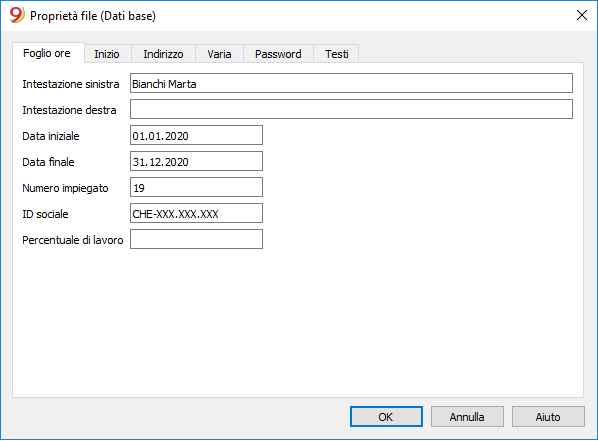
Task: Select the Foglio ore tab
Action: (x=47, y=53)
